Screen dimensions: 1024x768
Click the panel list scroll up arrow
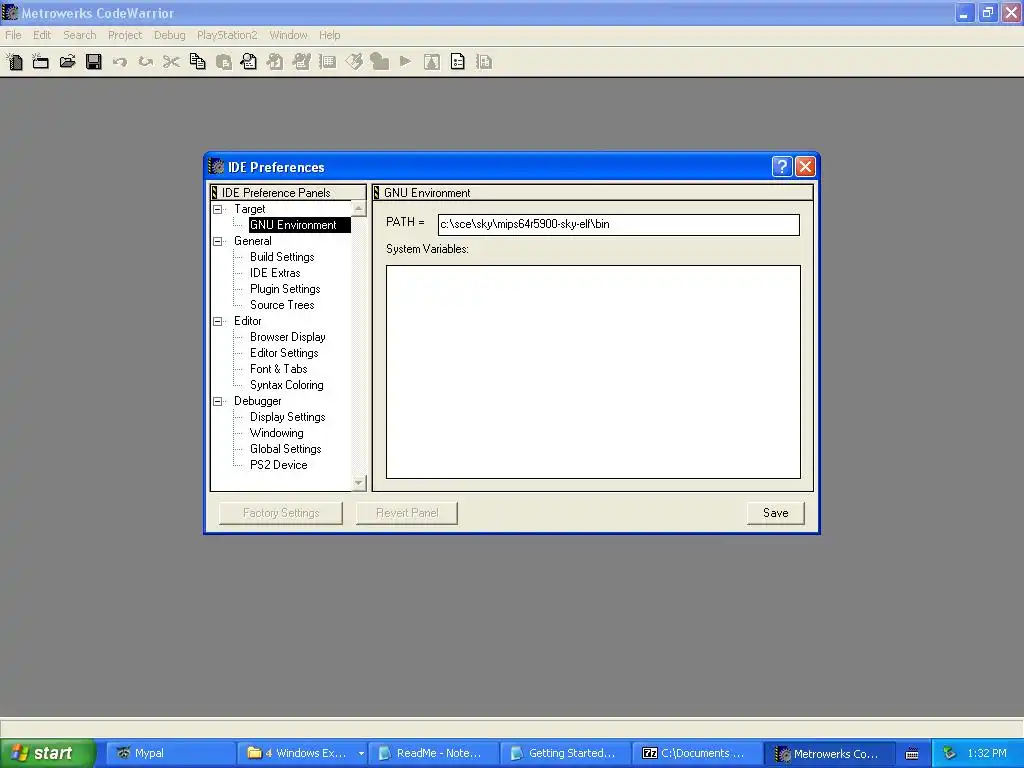point(359,209)
